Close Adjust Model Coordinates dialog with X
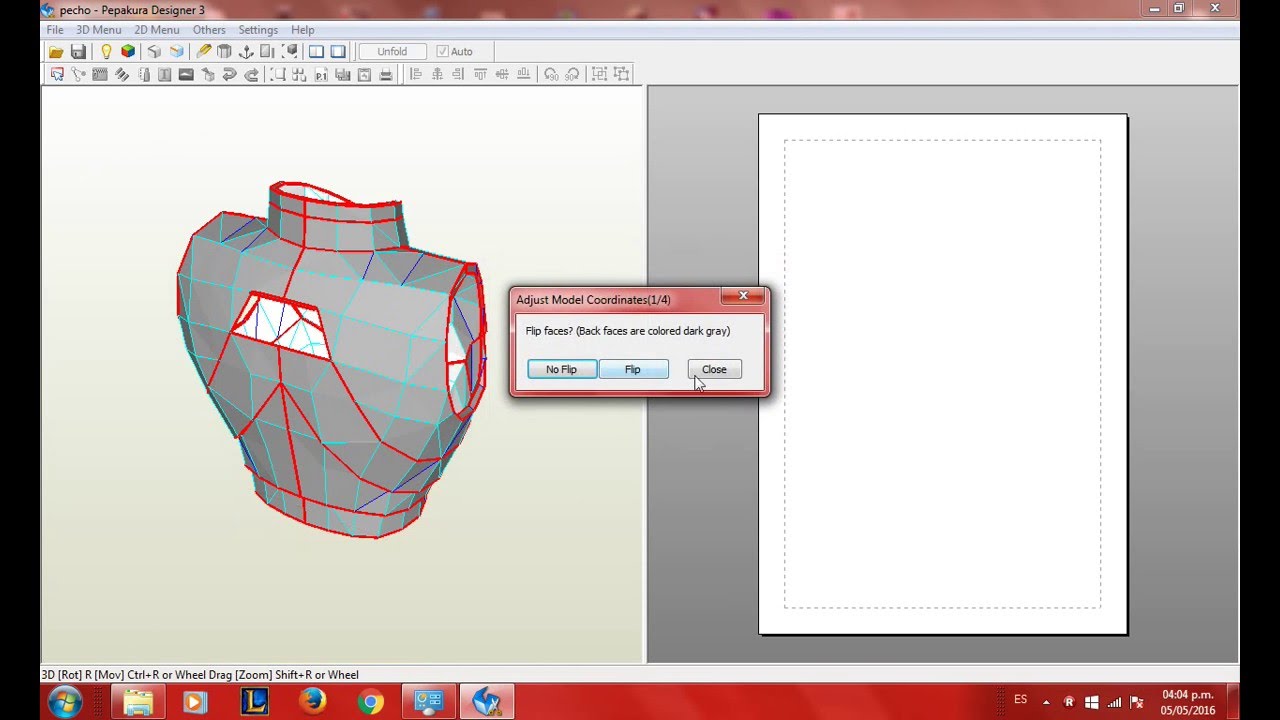Viewport: 1280px width, 720px height. point(743,296)
